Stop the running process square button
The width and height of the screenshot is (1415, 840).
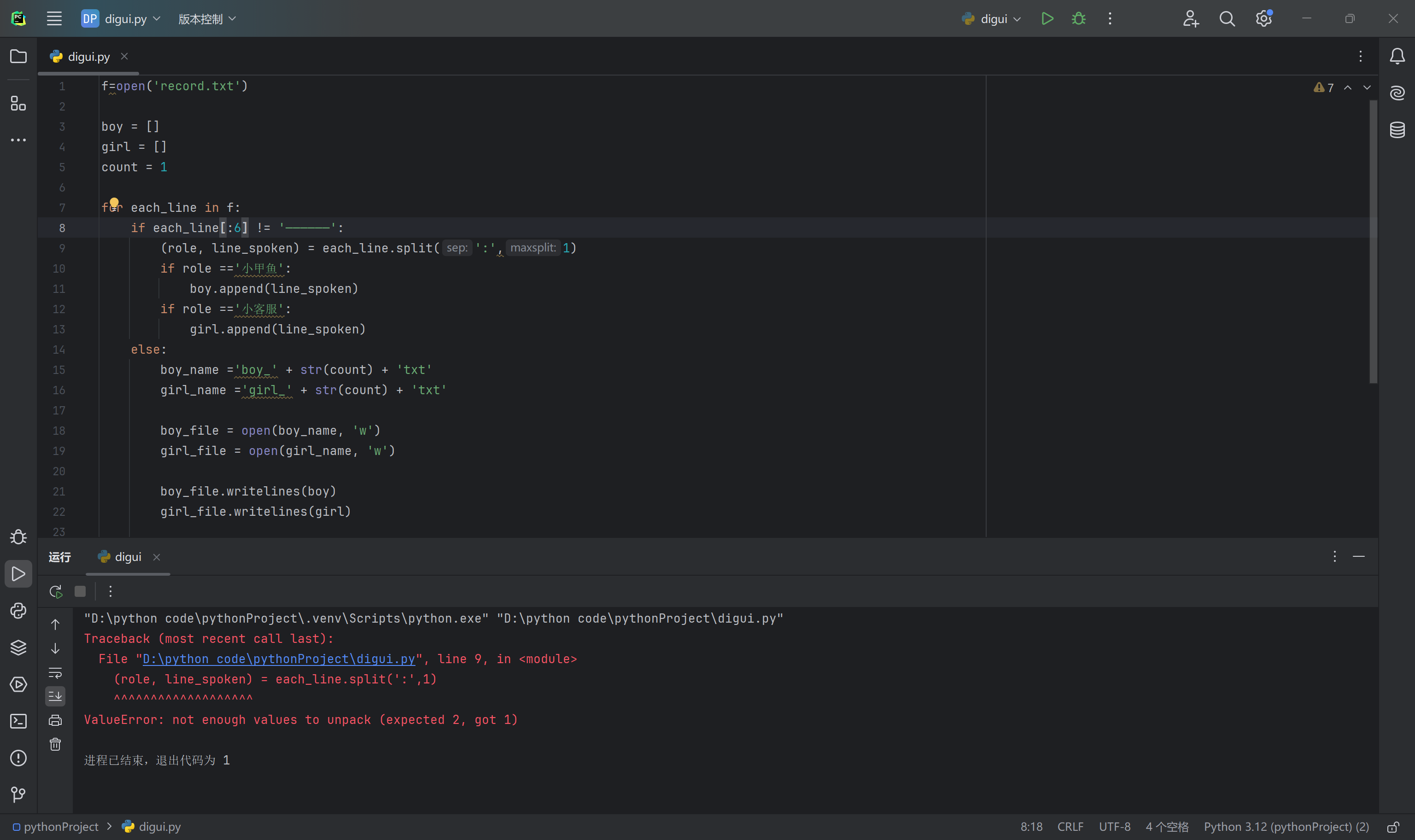[80, 591]
